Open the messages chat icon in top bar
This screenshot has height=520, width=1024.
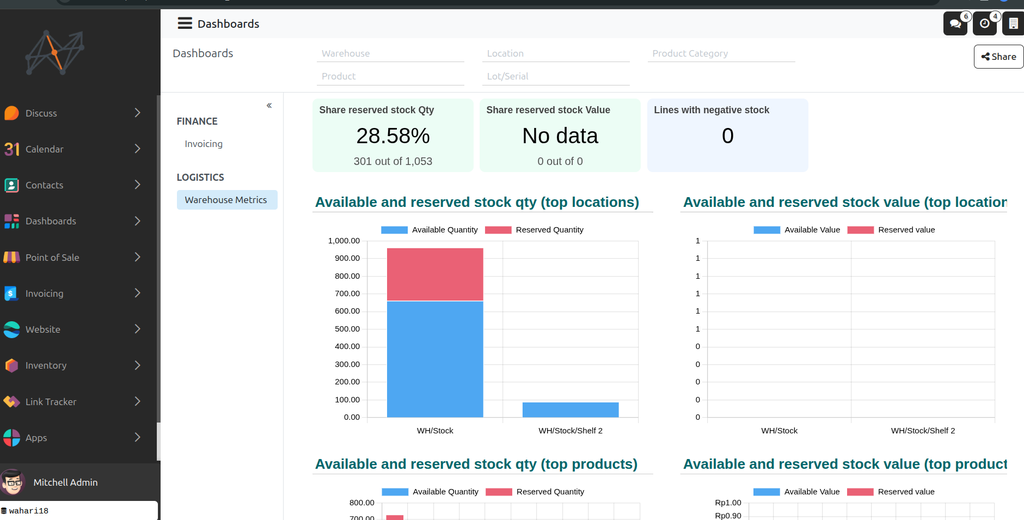click(956, 24)
